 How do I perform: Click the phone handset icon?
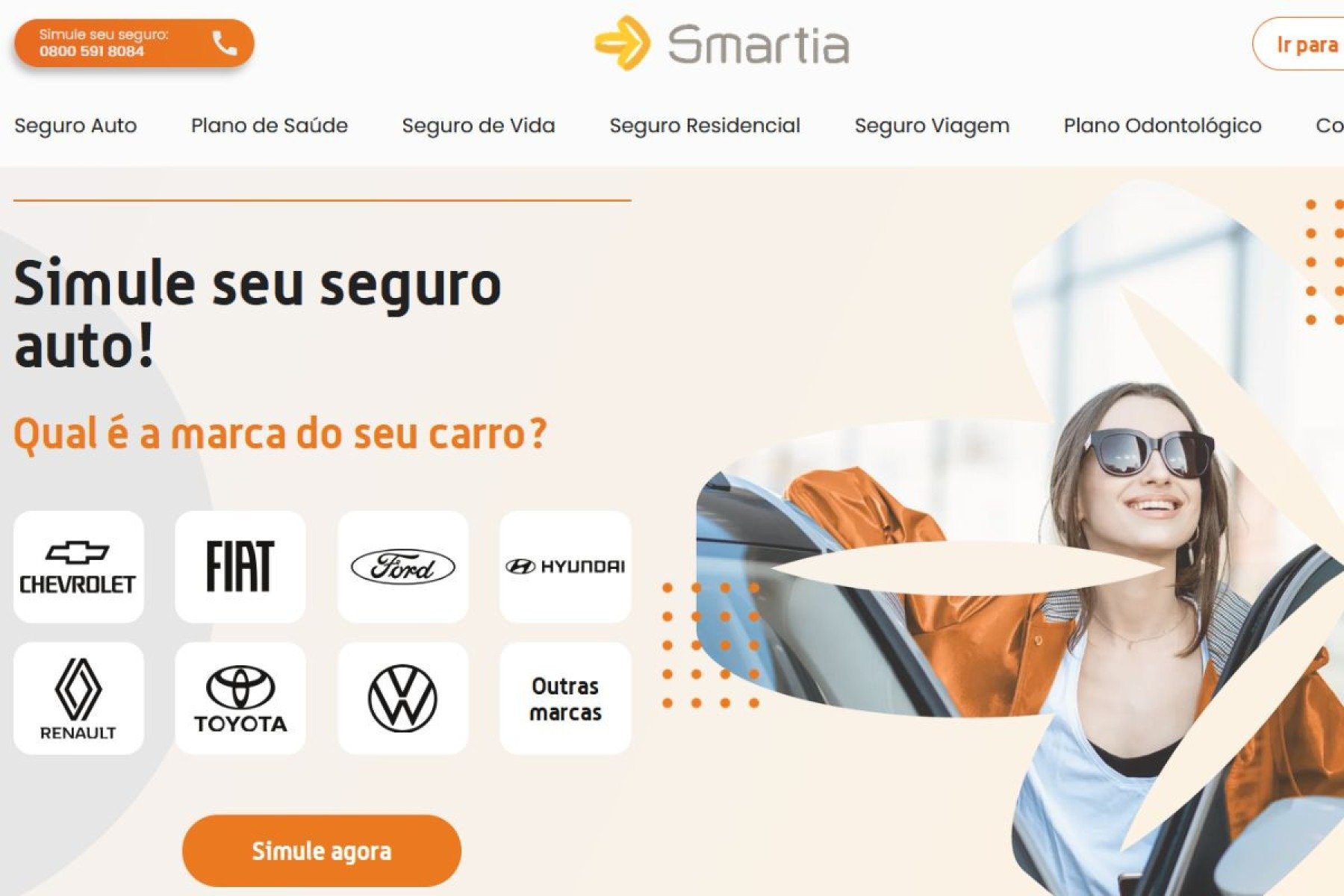tap(225, 43)
